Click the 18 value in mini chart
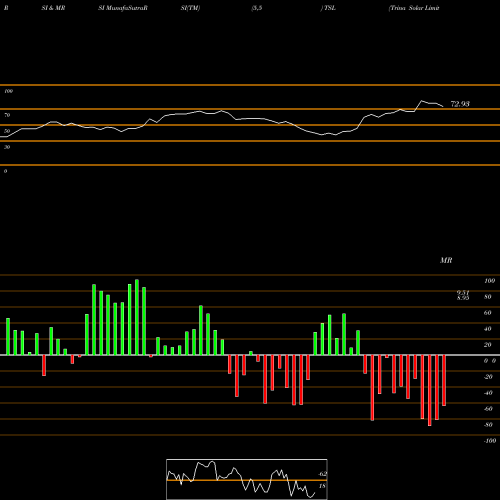The image size is (500, 500). pyautogui.click(x=322, y=486)
